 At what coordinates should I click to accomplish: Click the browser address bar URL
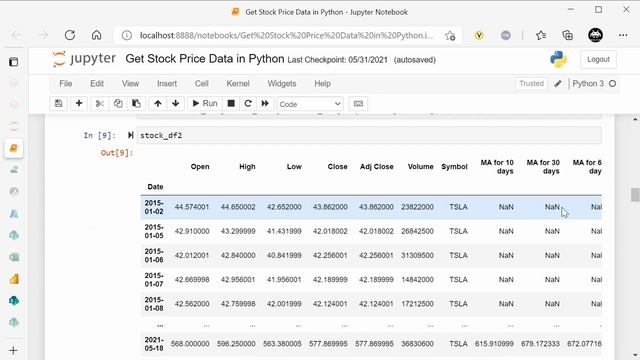point(286,36)
